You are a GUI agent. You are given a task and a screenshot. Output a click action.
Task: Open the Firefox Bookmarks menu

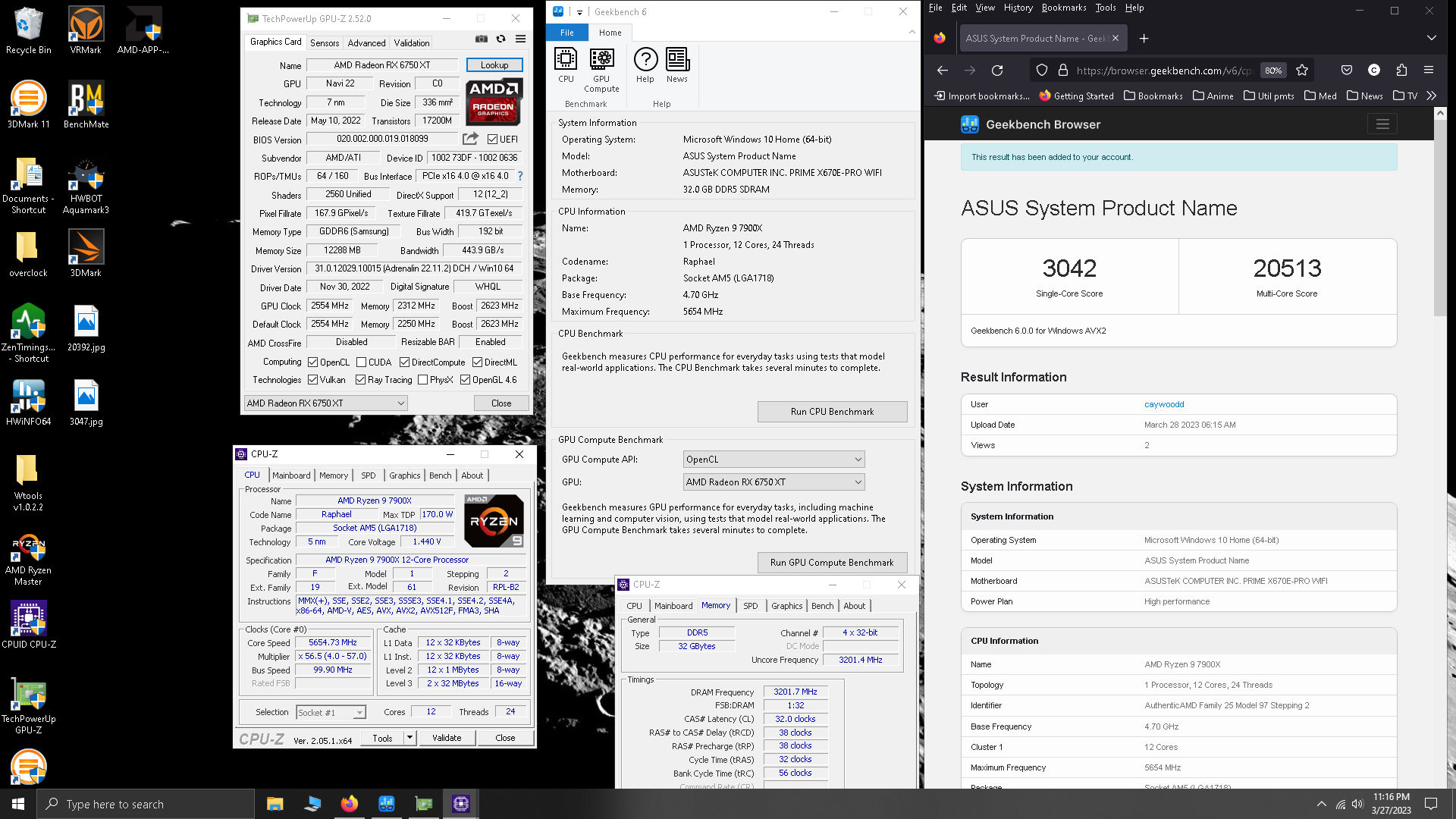coord(1063,8)
